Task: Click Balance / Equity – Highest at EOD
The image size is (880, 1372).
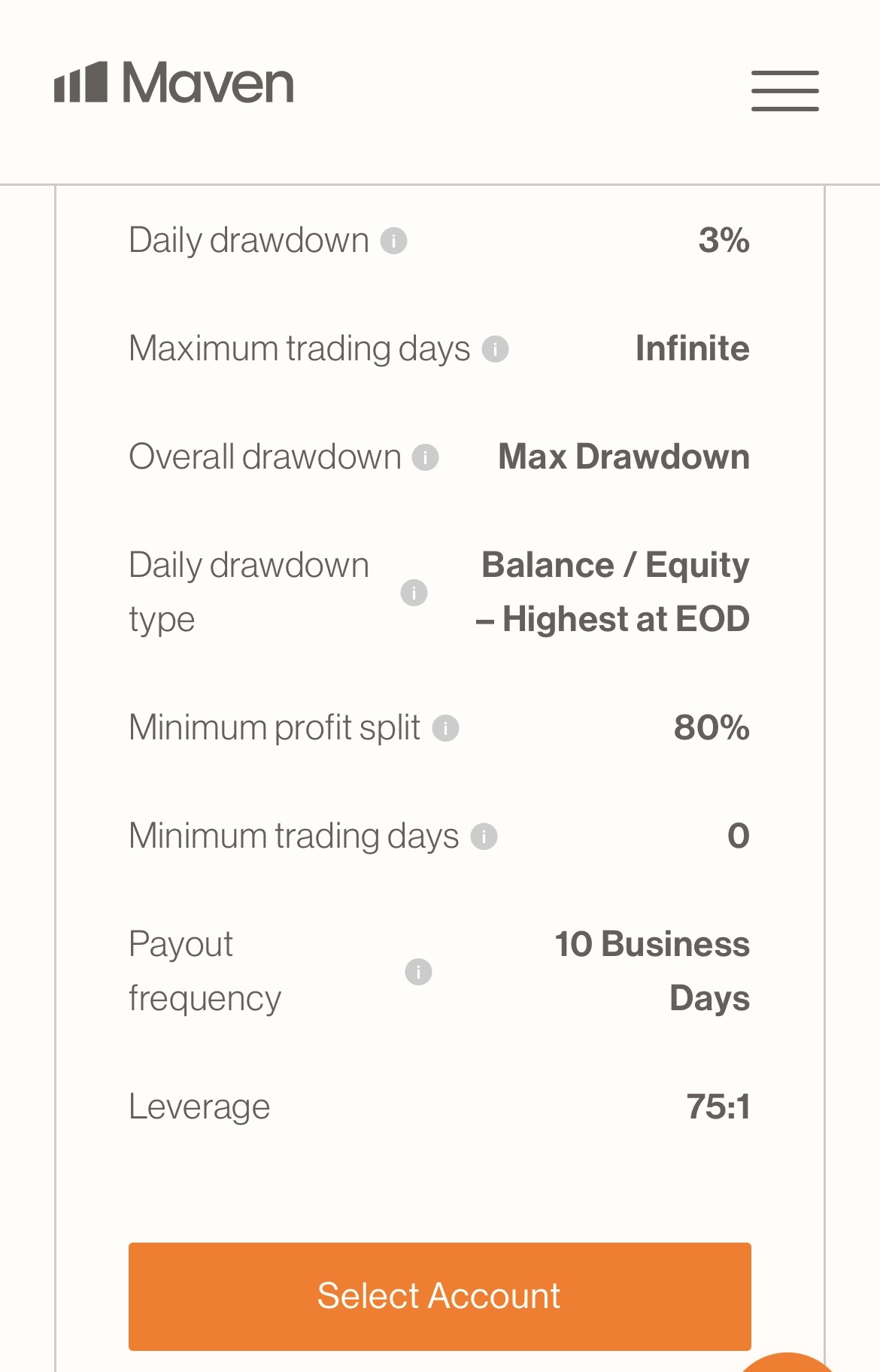Action: pos(614,592)
